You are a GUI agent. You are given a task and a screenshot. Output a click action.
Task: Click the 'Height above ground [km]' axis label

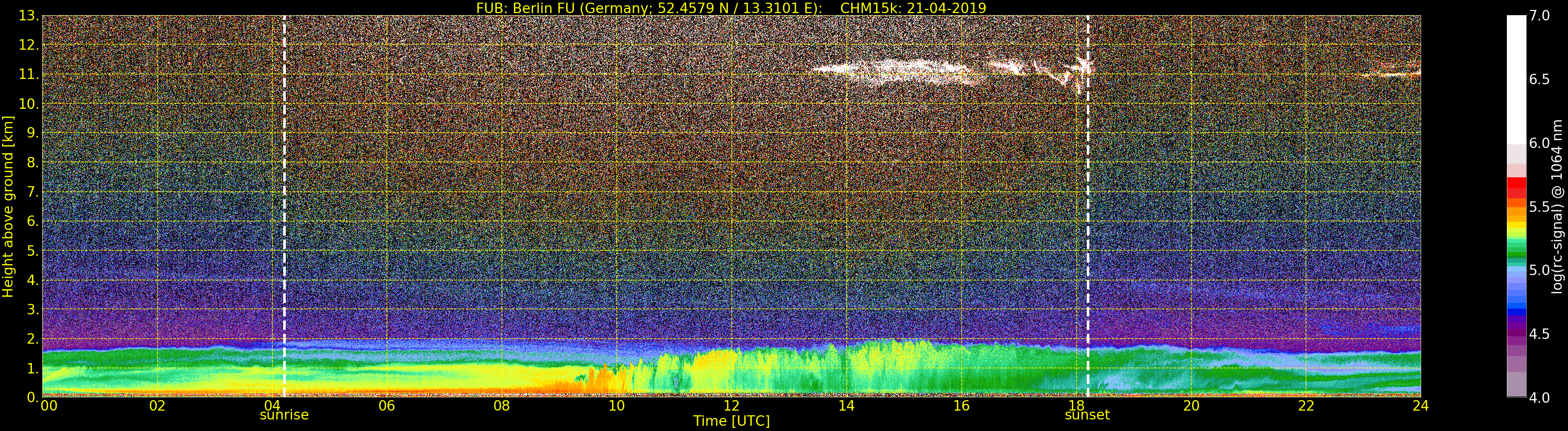tap(8, 207)
